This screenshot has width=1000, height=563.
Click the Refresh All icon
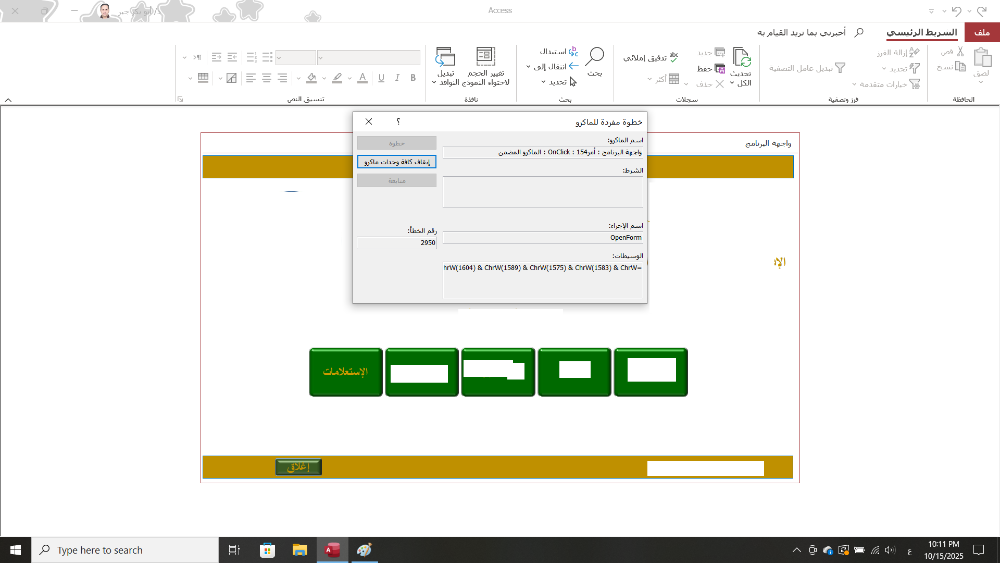coord(741,58)
